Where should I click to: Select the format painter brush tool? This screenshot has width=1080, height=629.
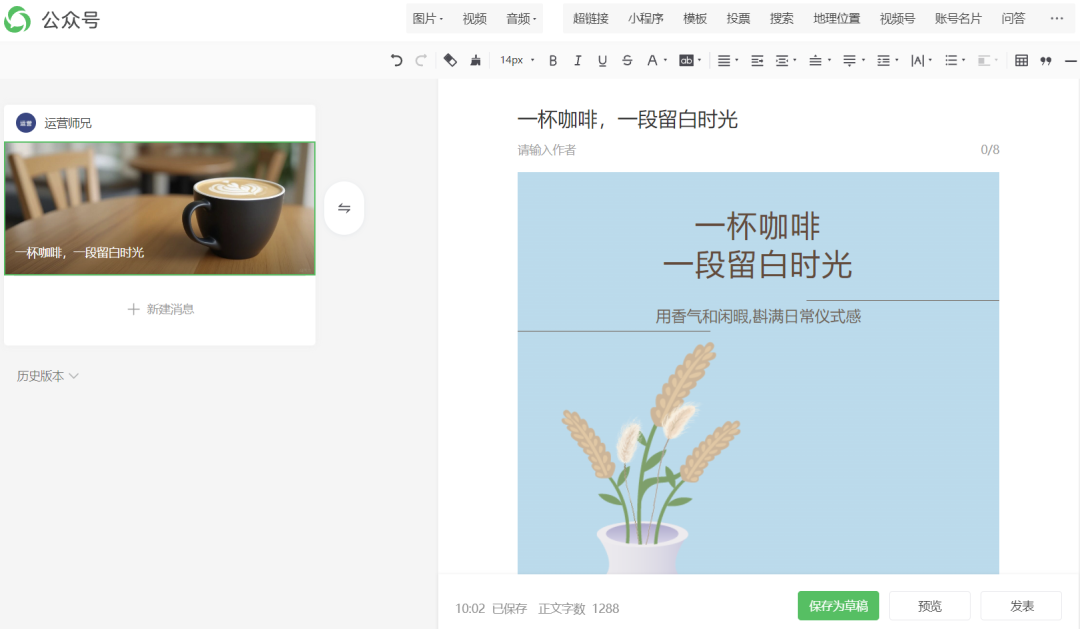[475, 60]
